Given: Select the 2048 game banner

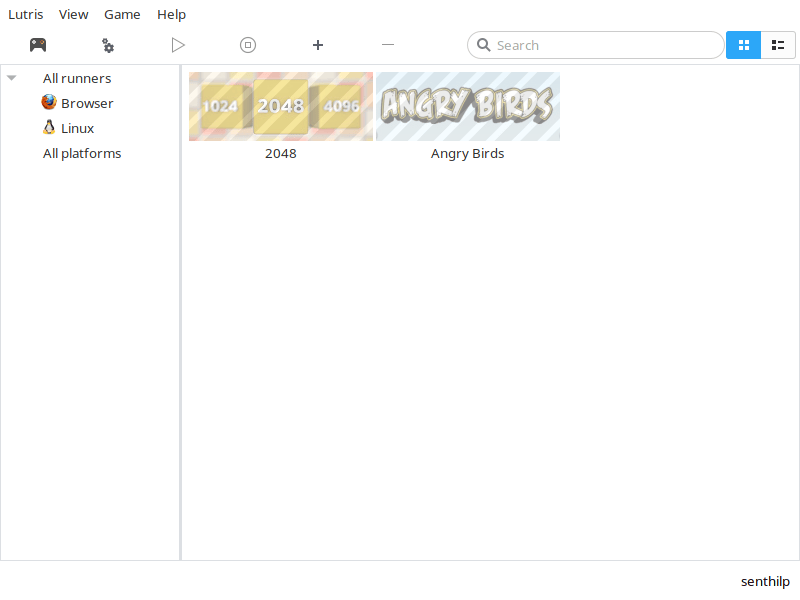Looking at the screenshot, I should 280,106.
